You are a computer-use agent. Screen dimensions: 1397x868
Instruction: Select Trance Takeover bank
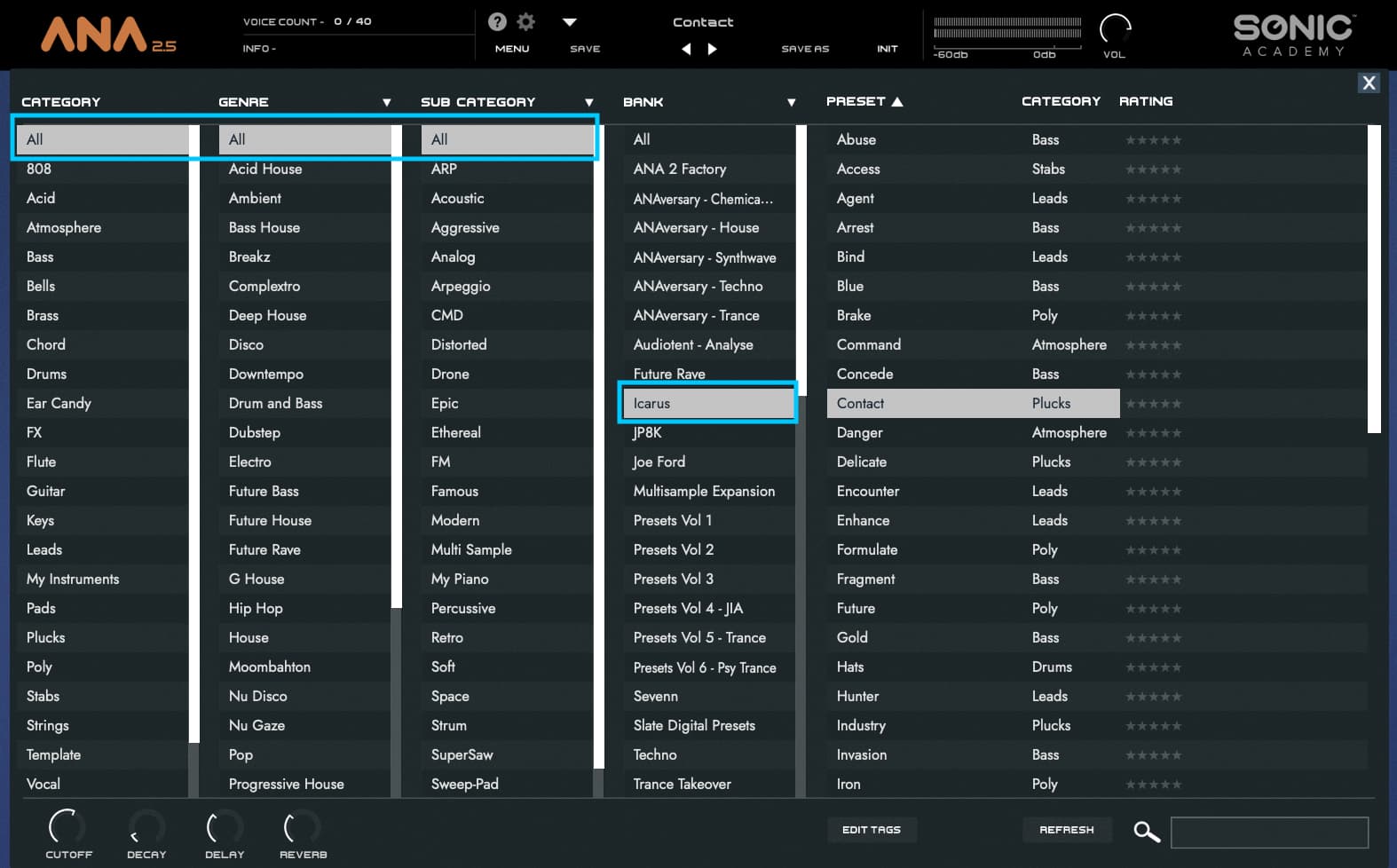click(x=709, y=784)
